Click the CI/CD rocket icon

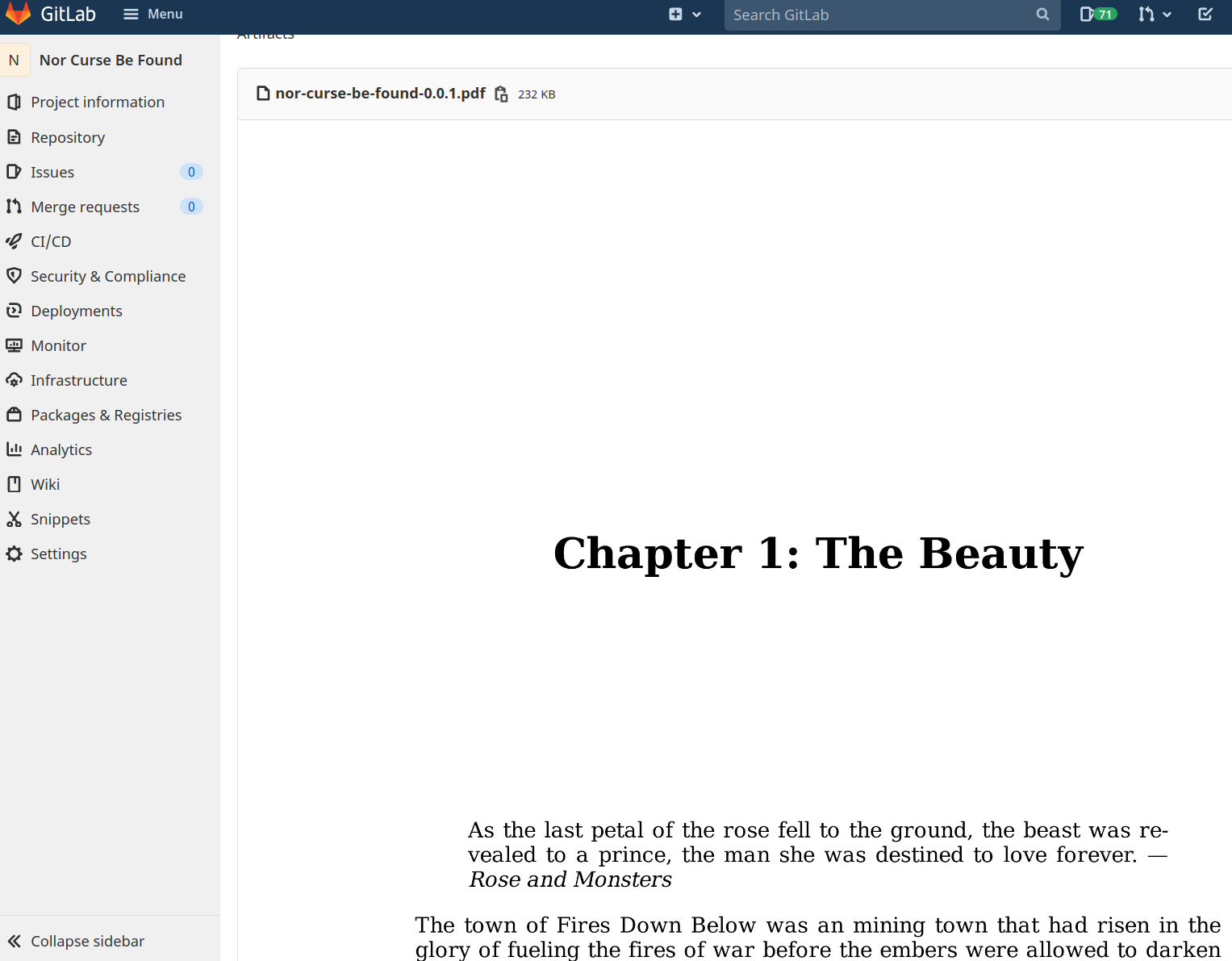14,241
